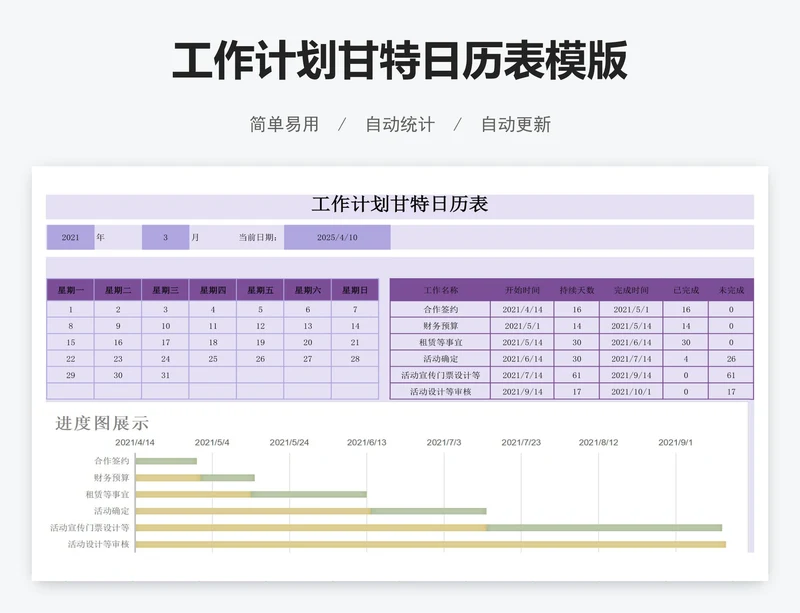Screen dimensions: 800x613
Task: Select the 星期日 calendar column header
Action: tap(355, 290)
